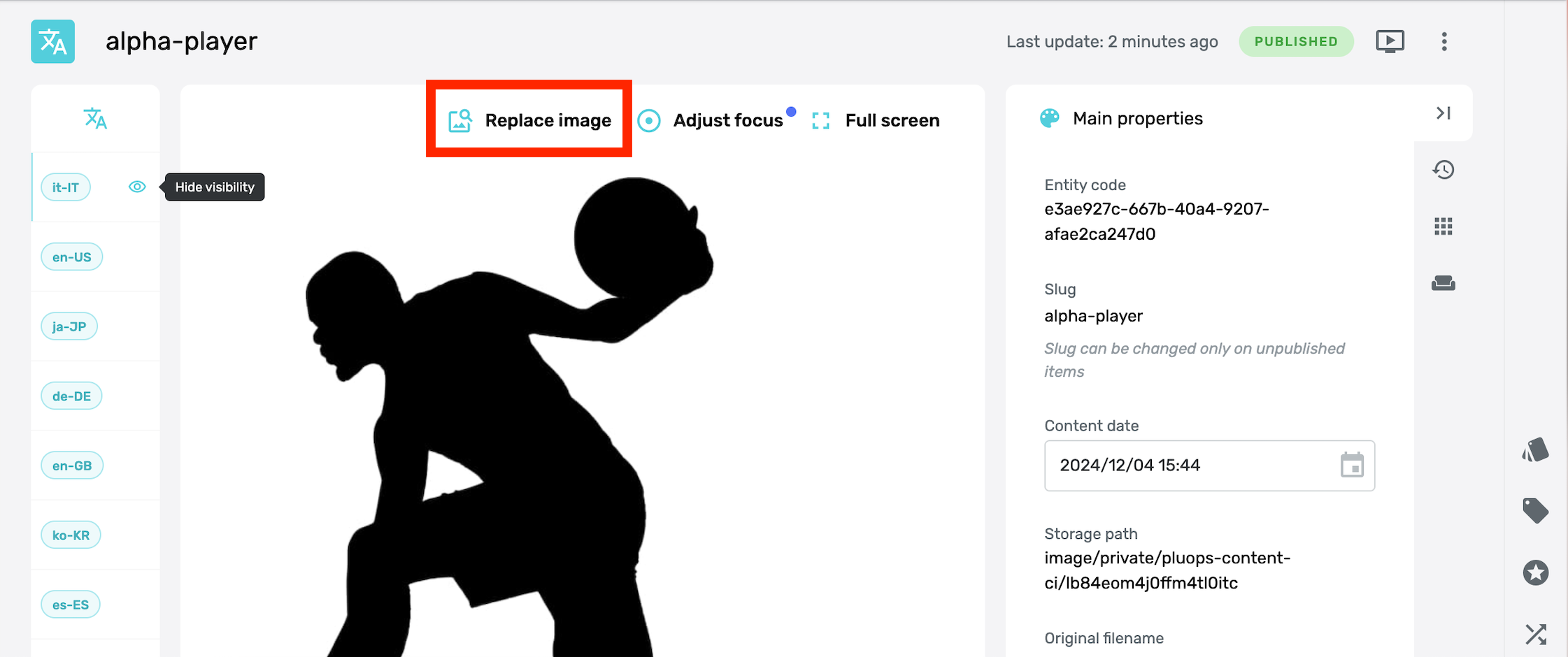Click the Content date input field
This screenshot has height=657, width=1568.
tap(1209, 465)
